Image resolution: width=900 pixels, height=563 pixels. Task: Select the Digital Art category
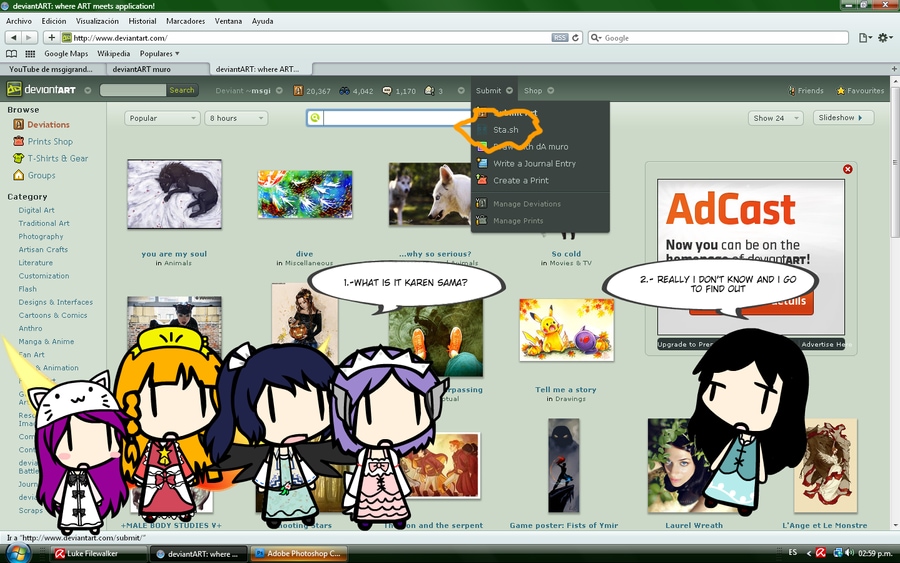(x=36, y=210)
